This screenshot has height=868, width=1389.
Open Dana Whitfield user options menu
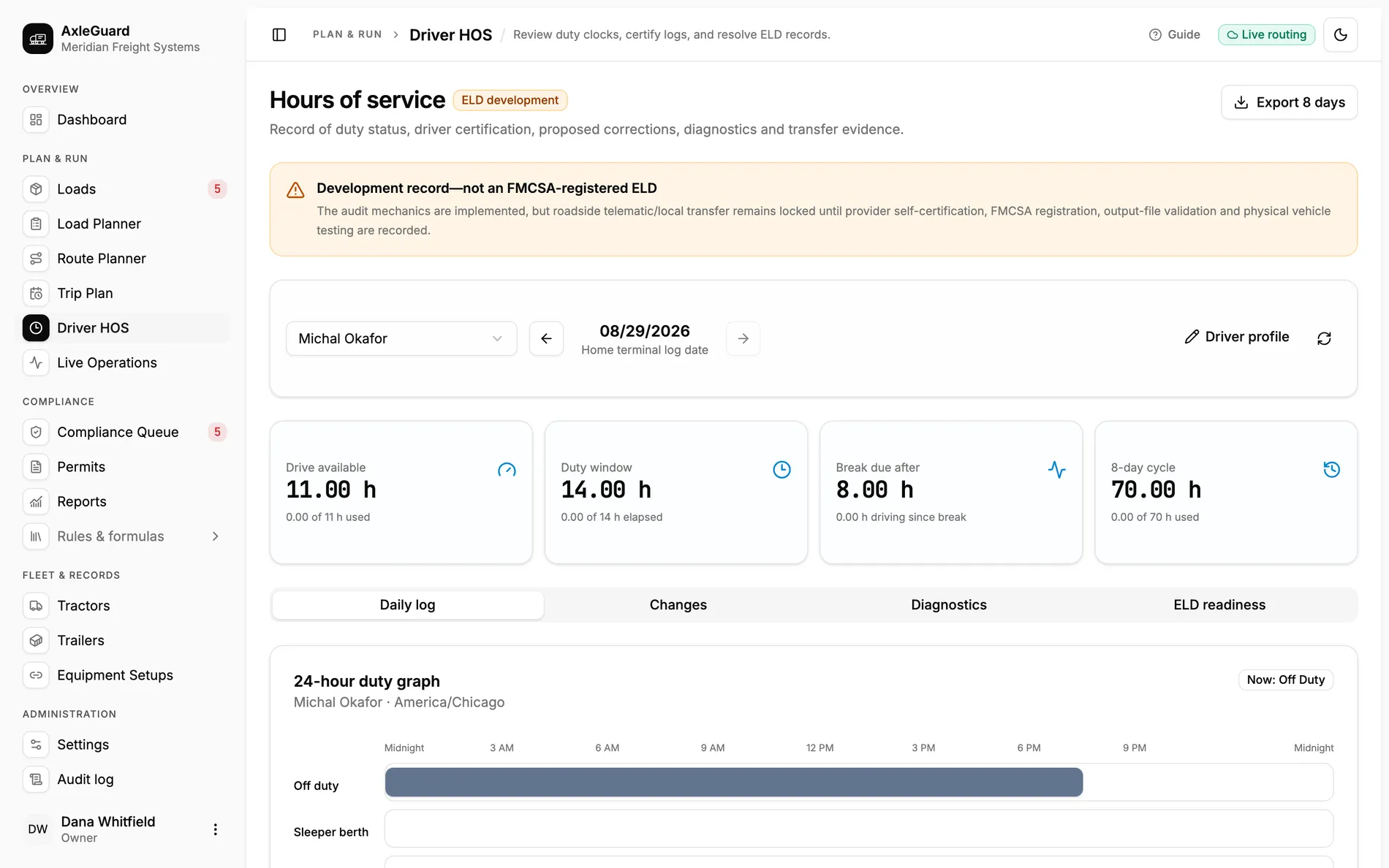point(215,829)
